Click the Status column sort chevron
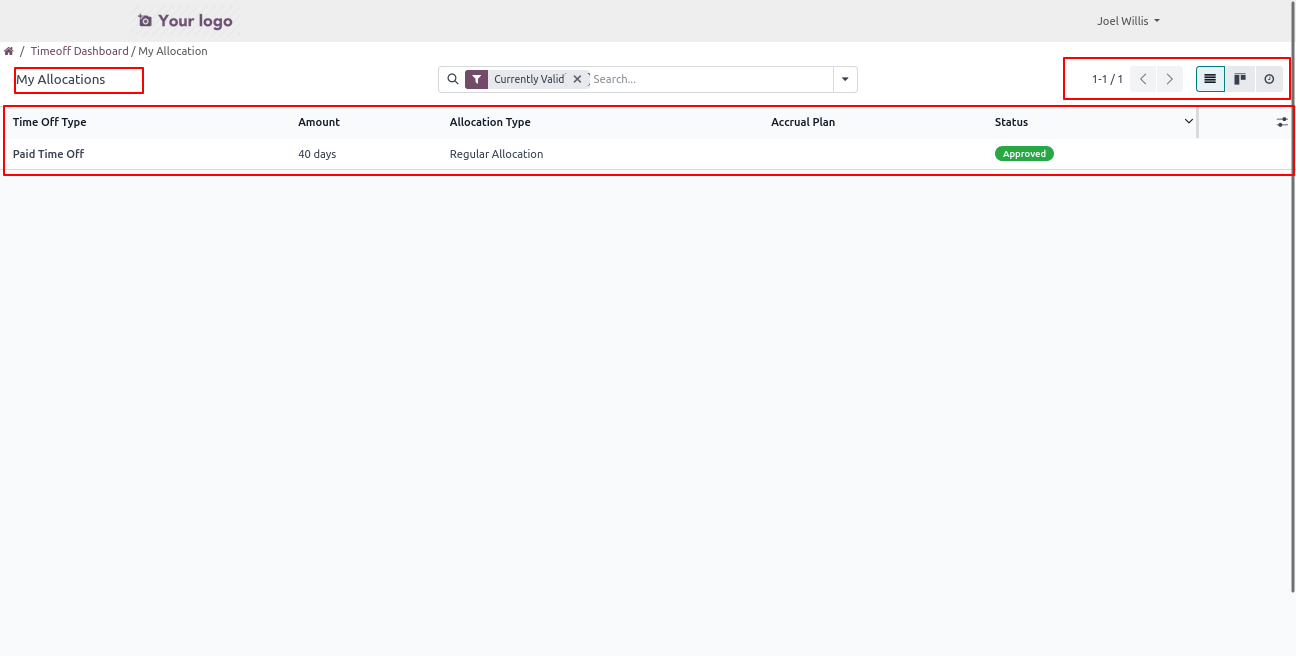Viewport: 1296px width, 656px height. (1188, 122)
